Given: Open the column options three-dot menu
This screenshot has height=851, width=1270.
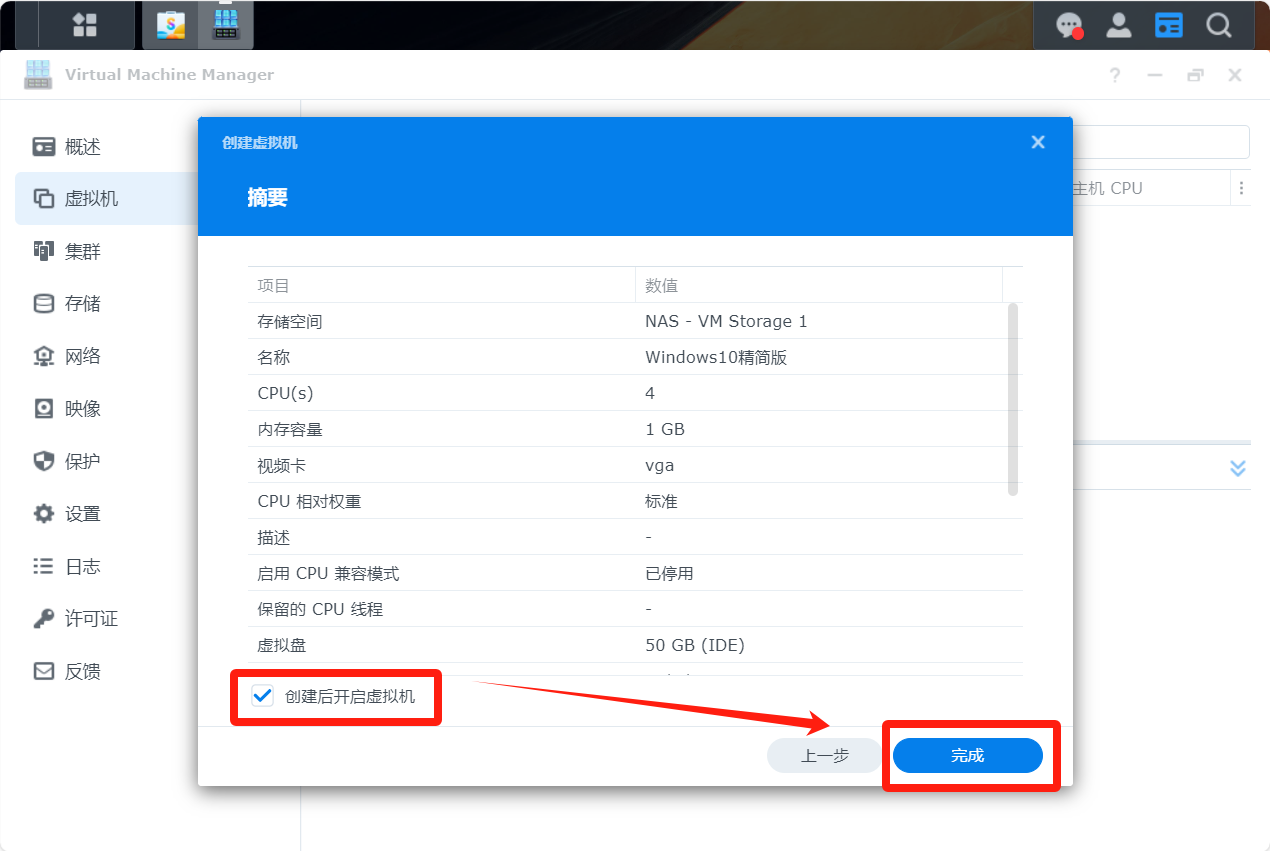Looking at the screenshot, I should (x=1241, y=188).
